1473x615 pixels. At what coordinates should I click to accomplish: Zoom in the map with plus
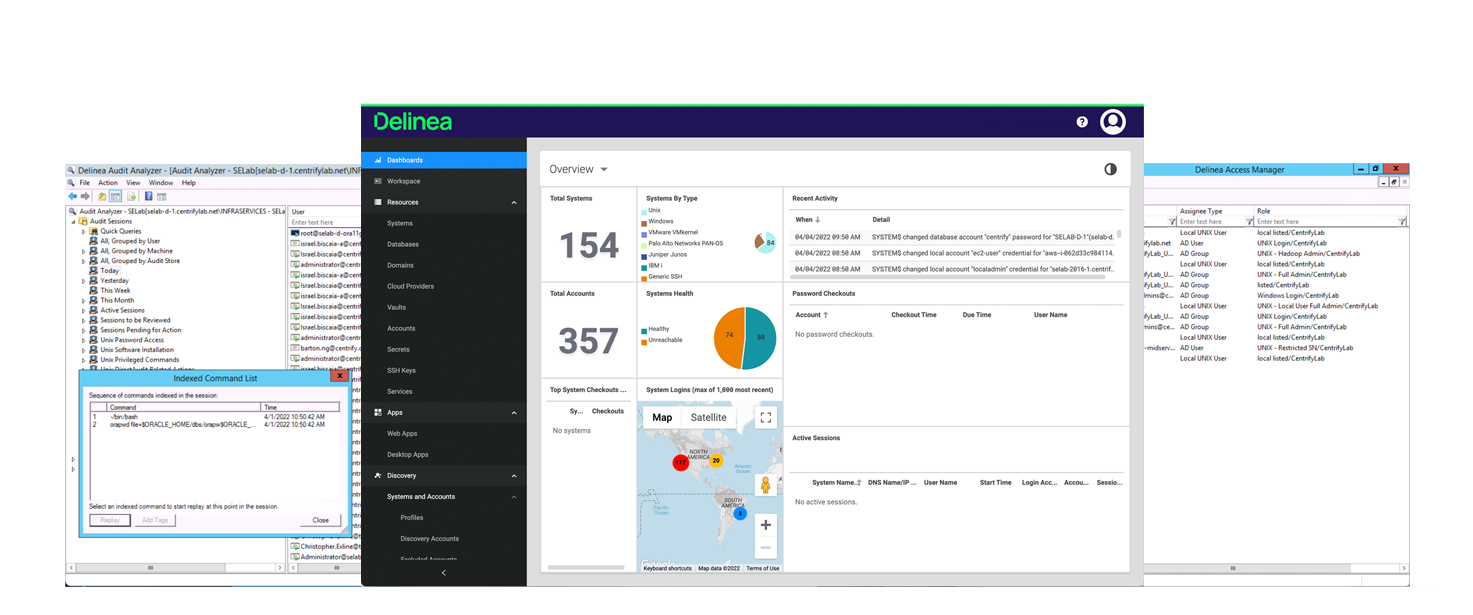click(x=765, y=525)
